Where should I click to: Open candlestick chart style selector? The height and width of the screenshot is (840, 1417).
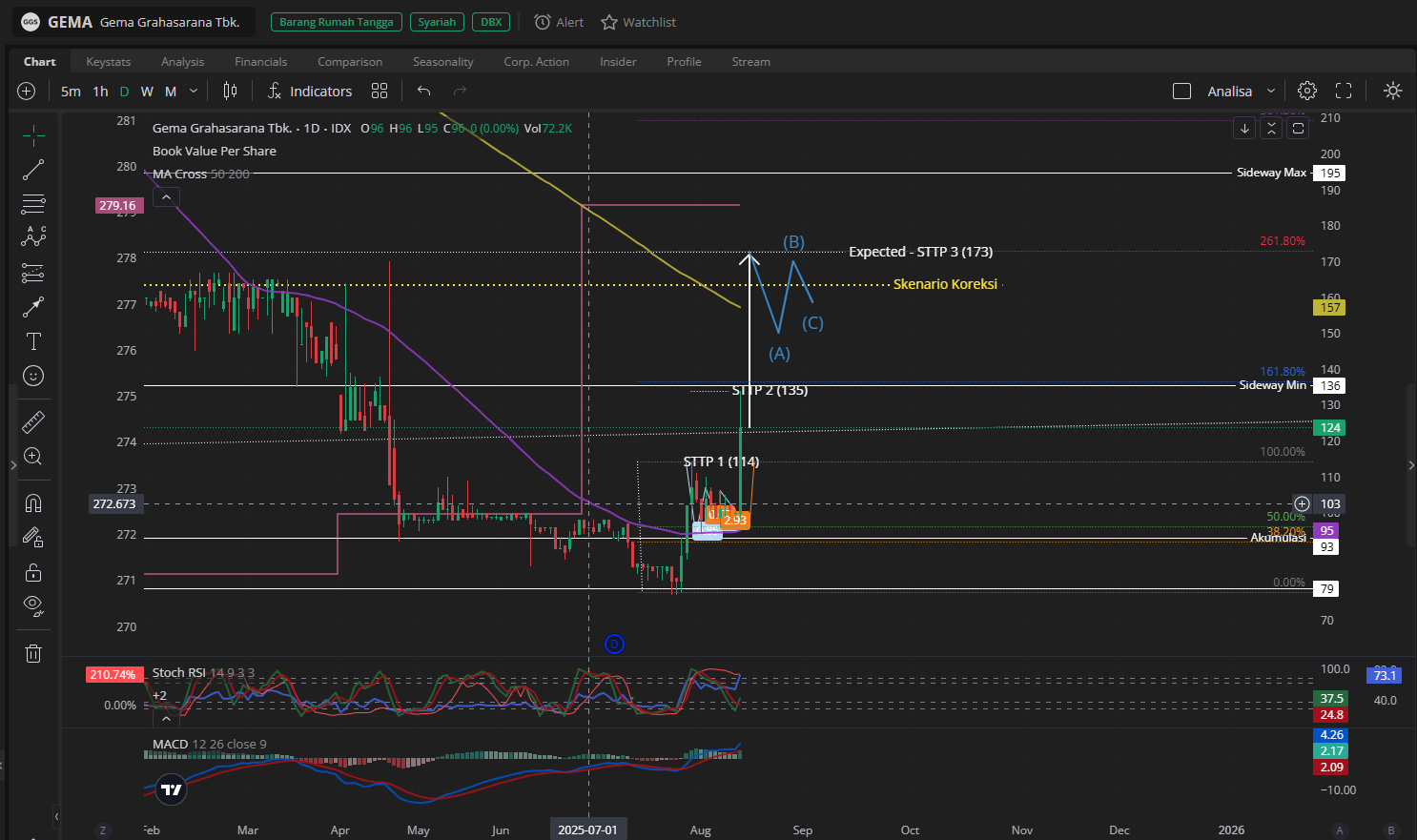coord(230,91)
